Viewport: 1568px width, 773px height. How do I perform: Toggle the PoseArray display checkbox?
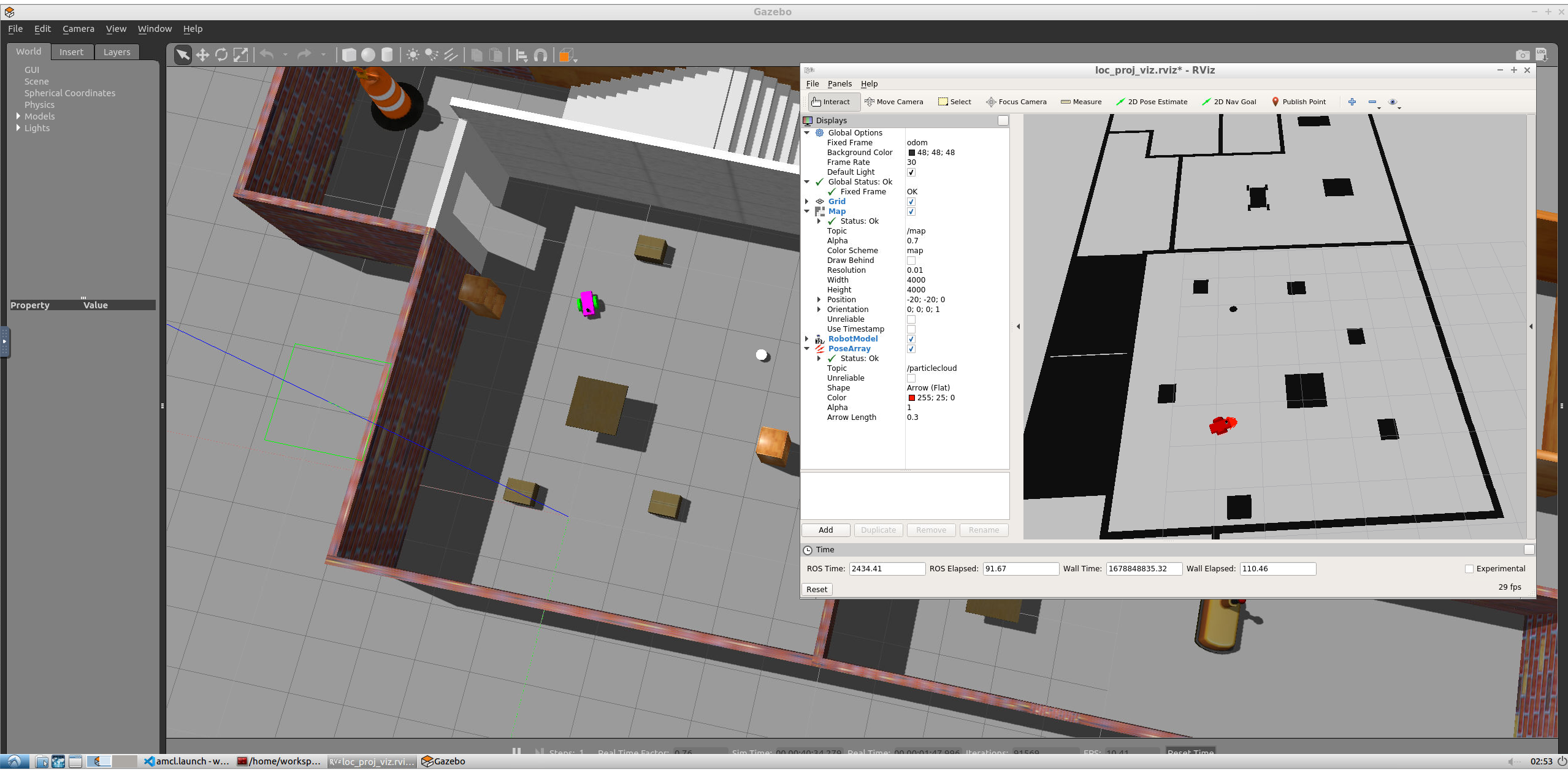coord(911,349)
